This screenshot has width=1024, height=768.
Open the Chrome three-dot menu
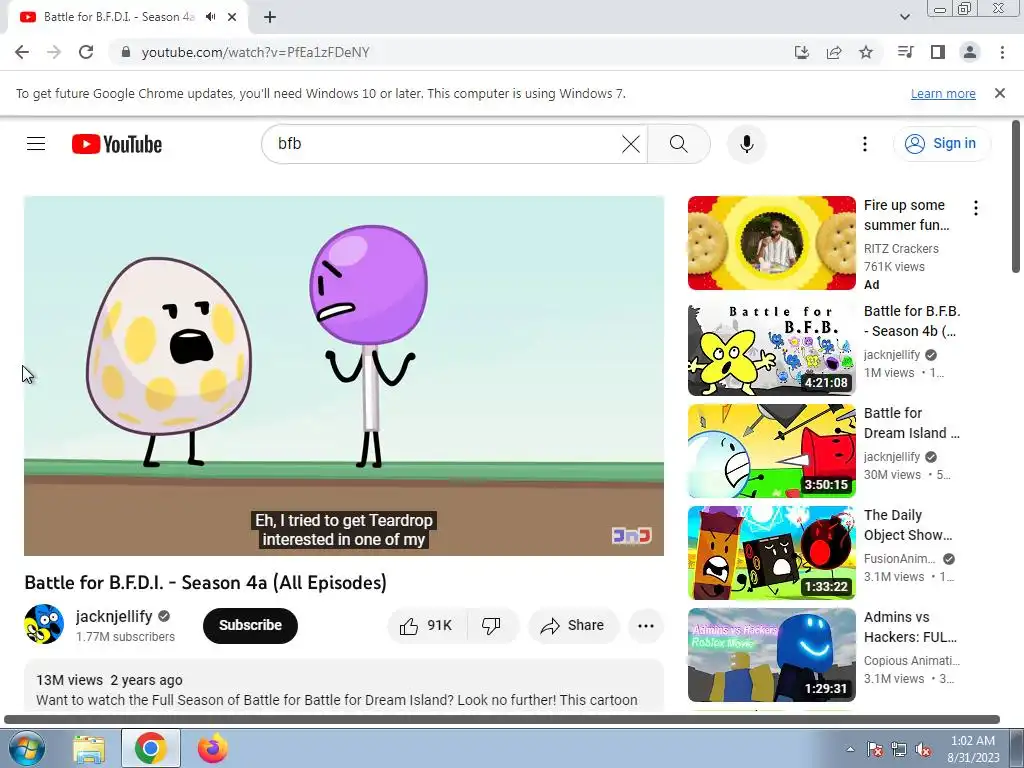(1002, 52)
